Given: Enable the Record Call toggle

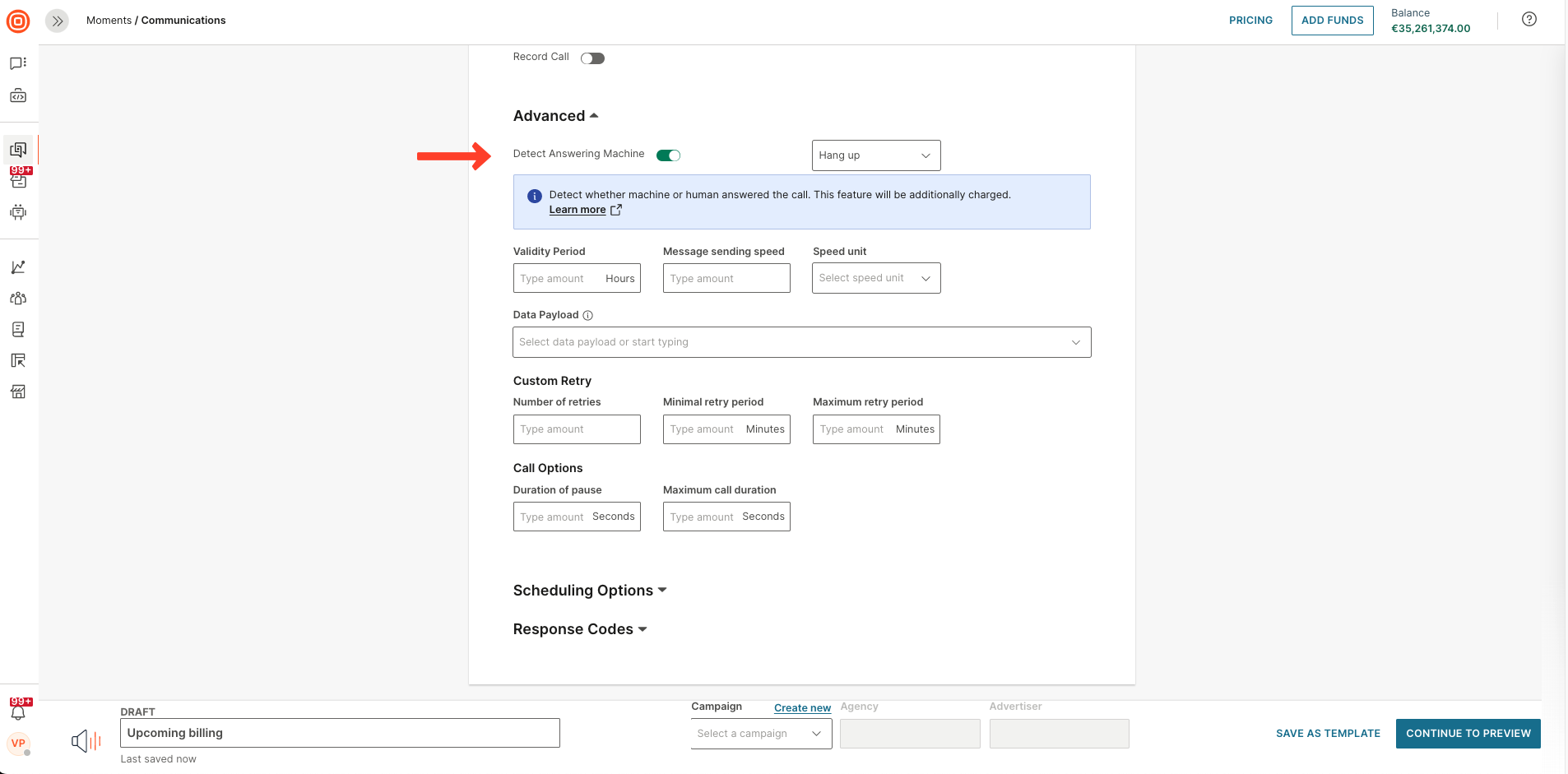Looking at the screenshot, I should [x=592, y=58].
